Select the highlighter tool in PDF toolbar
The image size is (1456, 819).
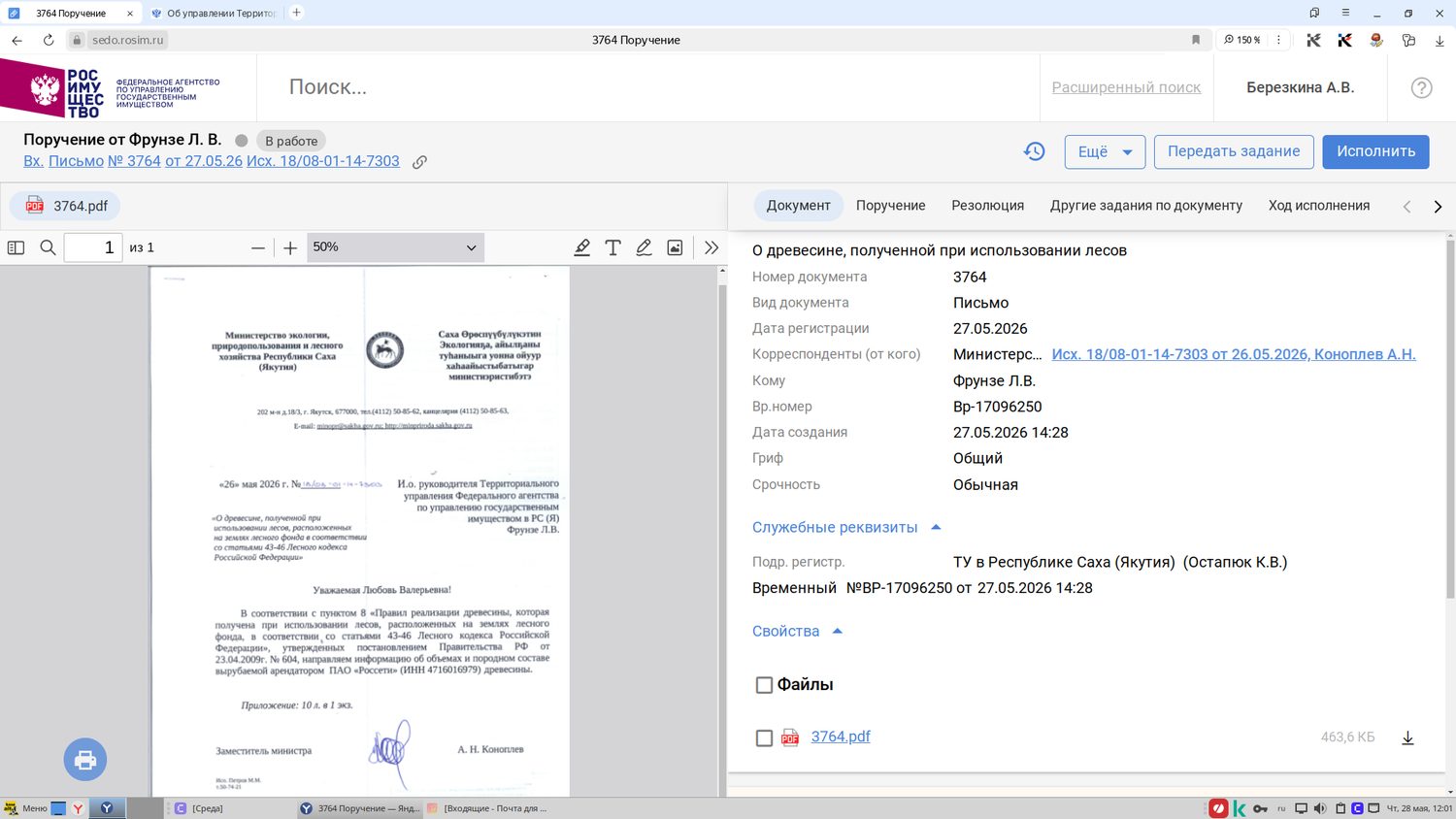(x=582, y=247)
